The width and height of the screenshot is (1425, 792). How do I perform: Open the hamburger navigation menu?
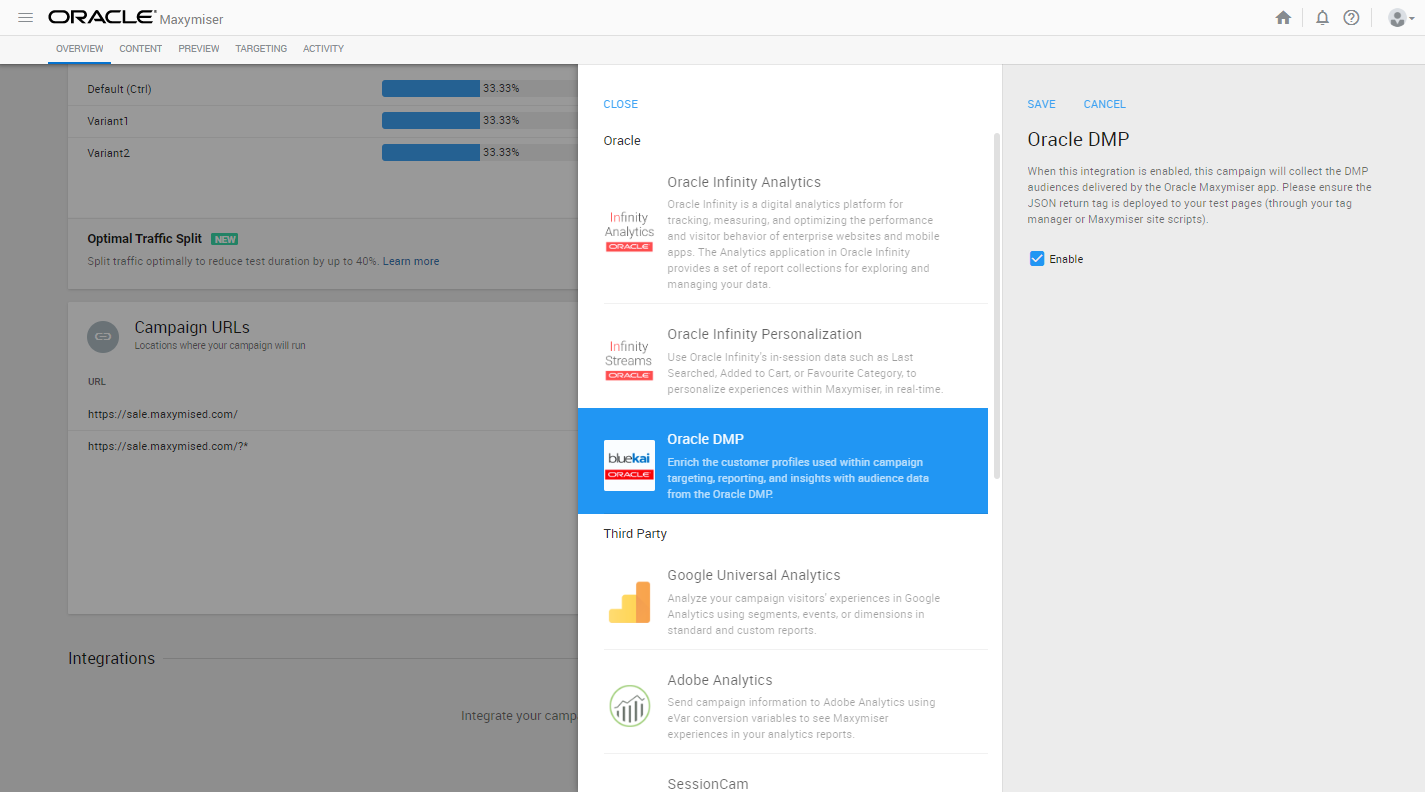click(26, 18)
